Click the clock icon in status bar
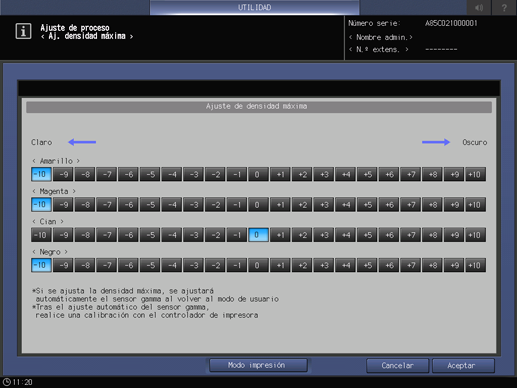 click(7, 382)
